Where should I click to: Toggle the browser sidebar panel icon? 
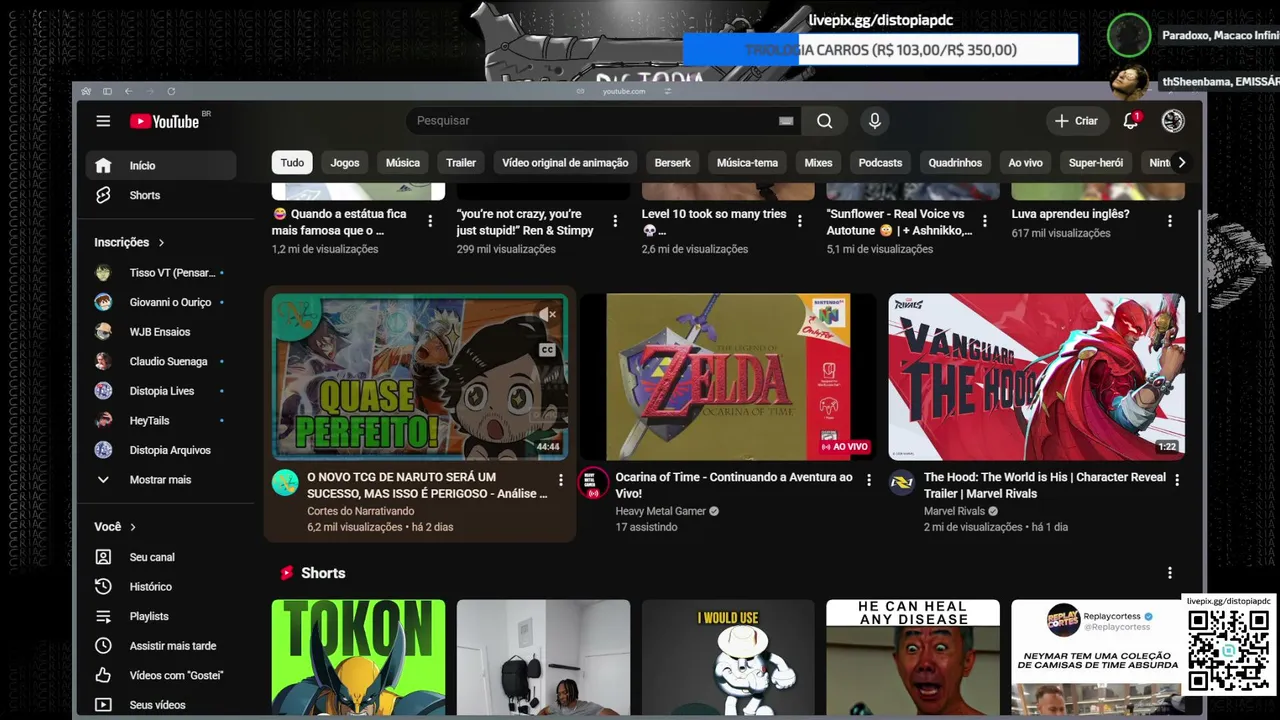point(107,91)
